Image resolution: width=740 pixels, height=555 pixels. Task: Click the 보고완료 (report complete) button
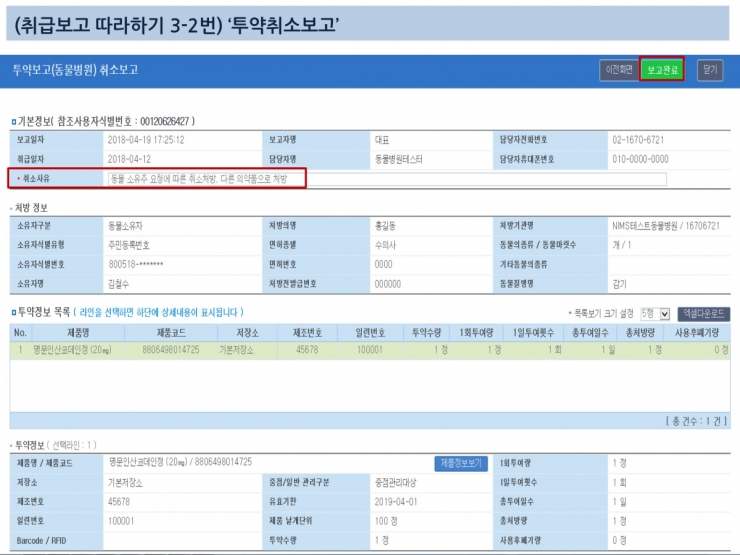point(662,70)
